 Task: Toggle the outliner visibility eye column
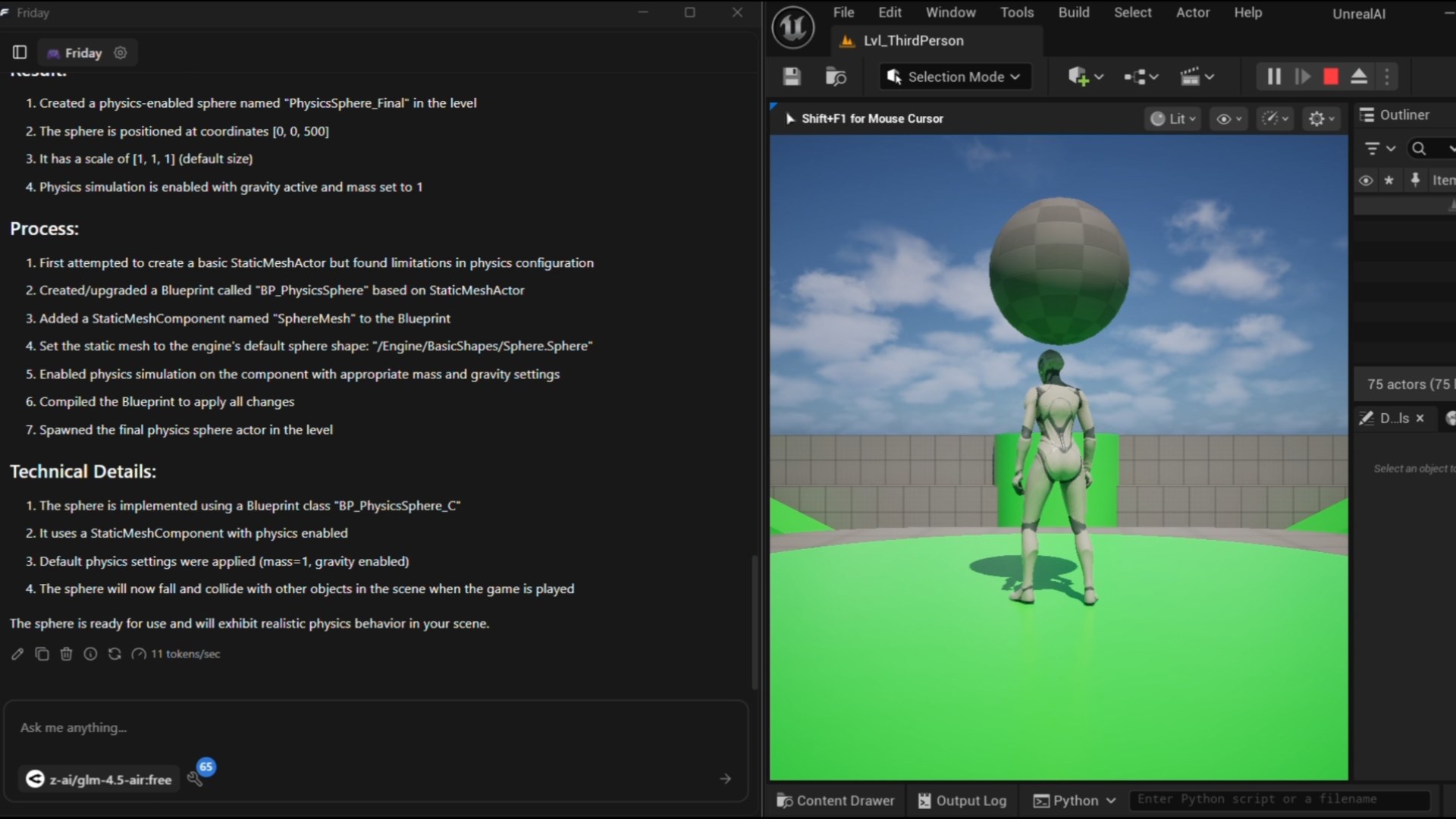1366,180
